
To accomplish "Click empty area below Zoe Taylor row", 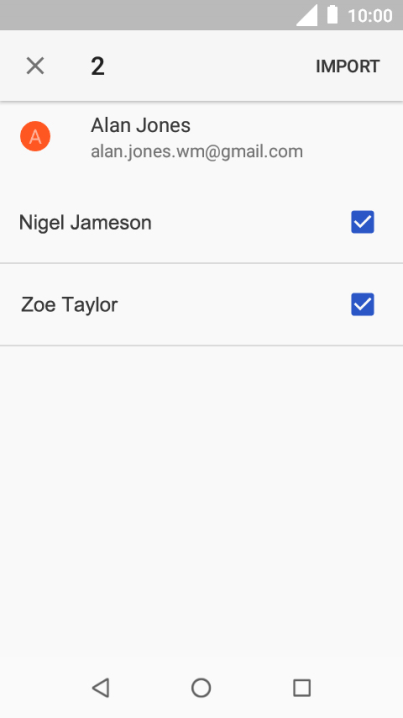I will tap(202, 499).
